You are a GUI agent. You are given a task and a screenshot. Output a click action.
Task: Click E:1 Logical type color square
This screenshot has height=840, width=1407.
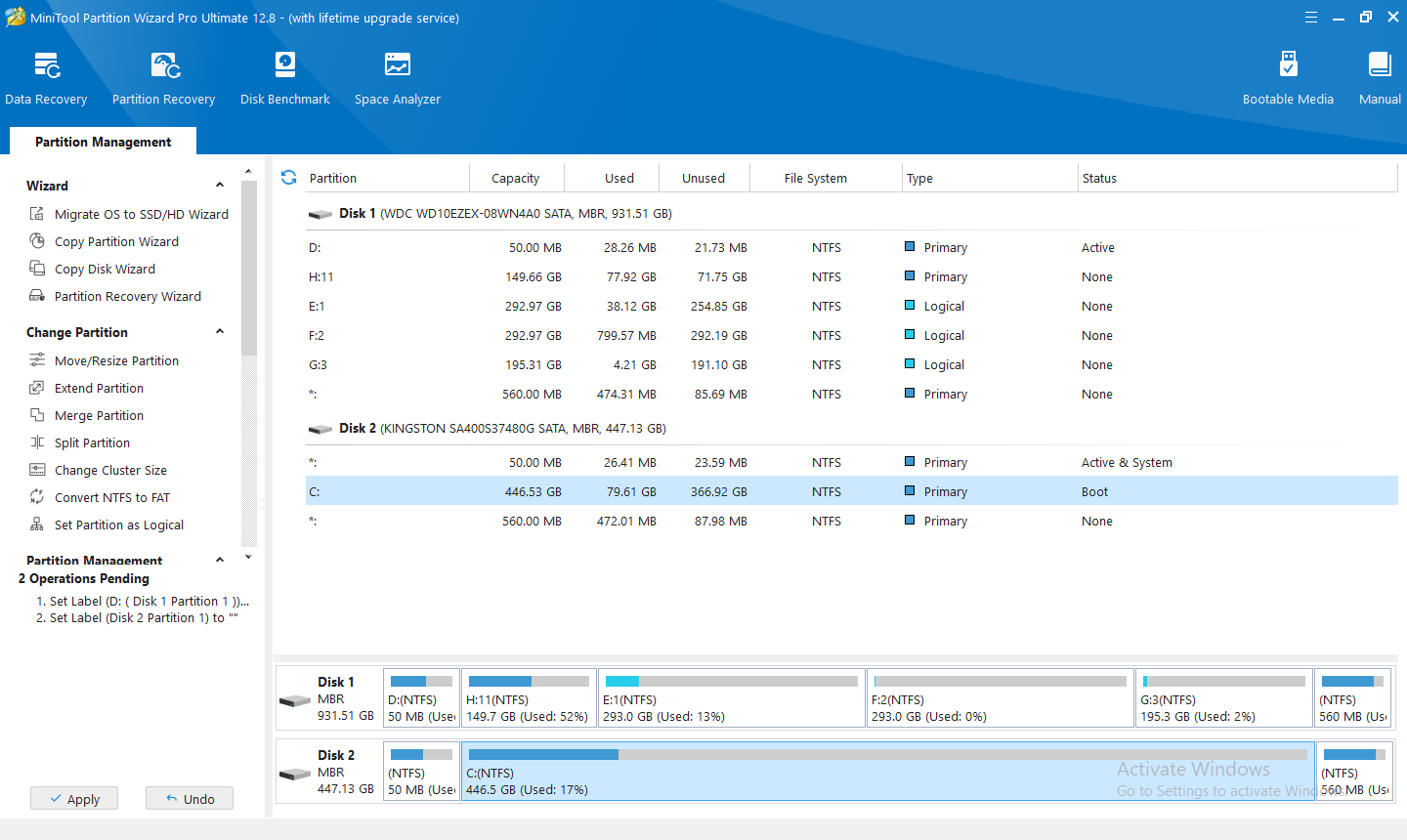tap(911, 306)
